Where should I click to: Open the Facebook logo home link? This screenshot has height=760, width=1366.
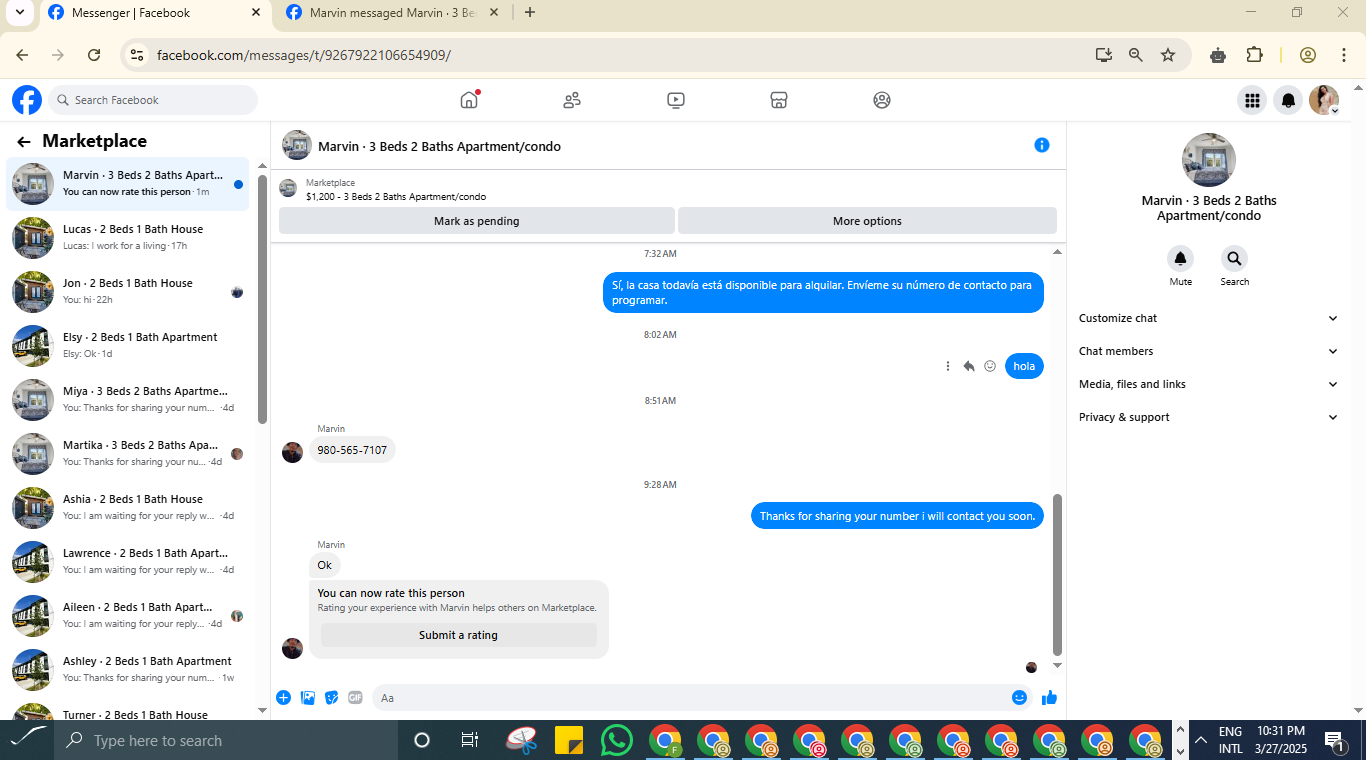point(27,100)
